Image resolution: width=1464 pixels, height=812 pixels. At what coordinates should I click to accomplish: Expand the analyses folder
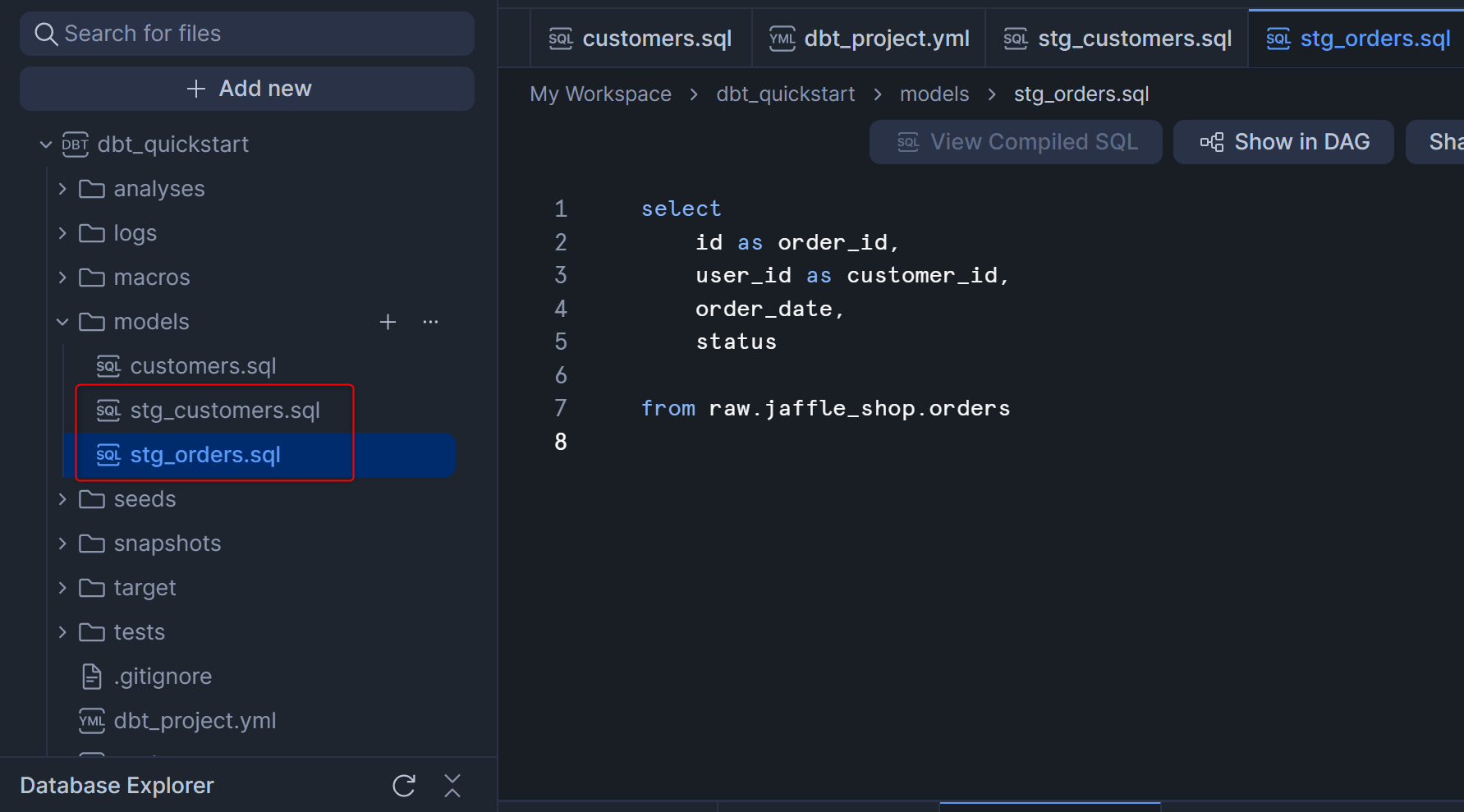pos(62,189)
